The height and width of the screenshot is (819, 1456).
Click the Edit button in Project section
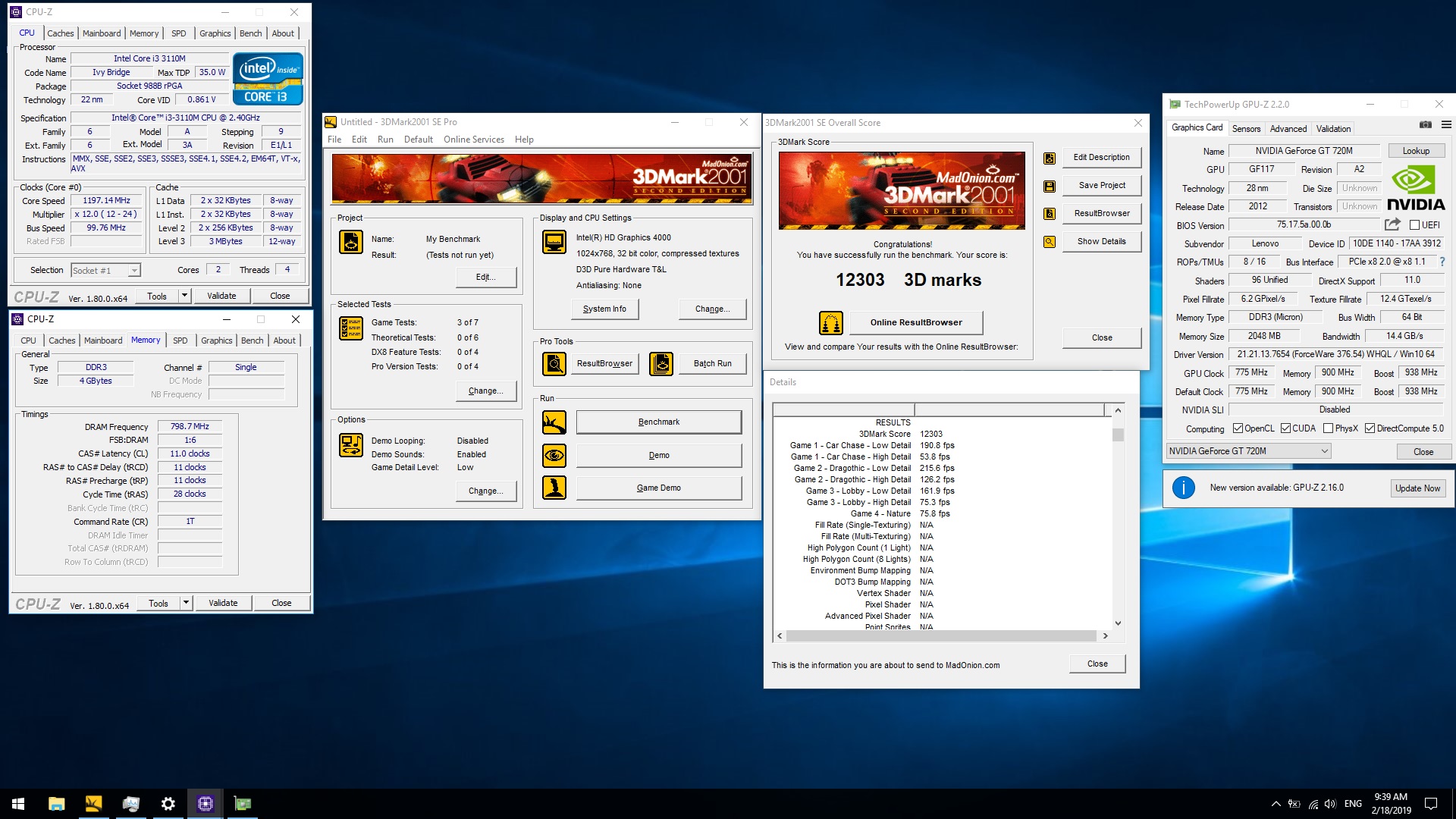(x=485, y=278)
